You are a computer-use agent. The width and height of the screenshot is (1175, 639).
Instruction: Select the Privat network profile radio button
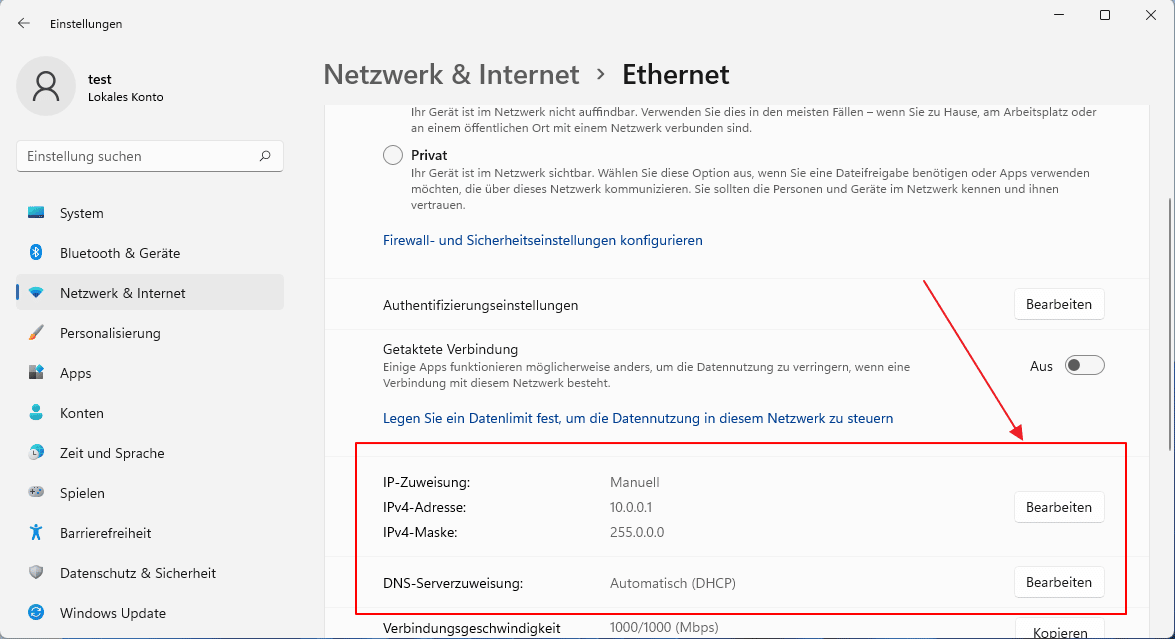pos(394,156)
